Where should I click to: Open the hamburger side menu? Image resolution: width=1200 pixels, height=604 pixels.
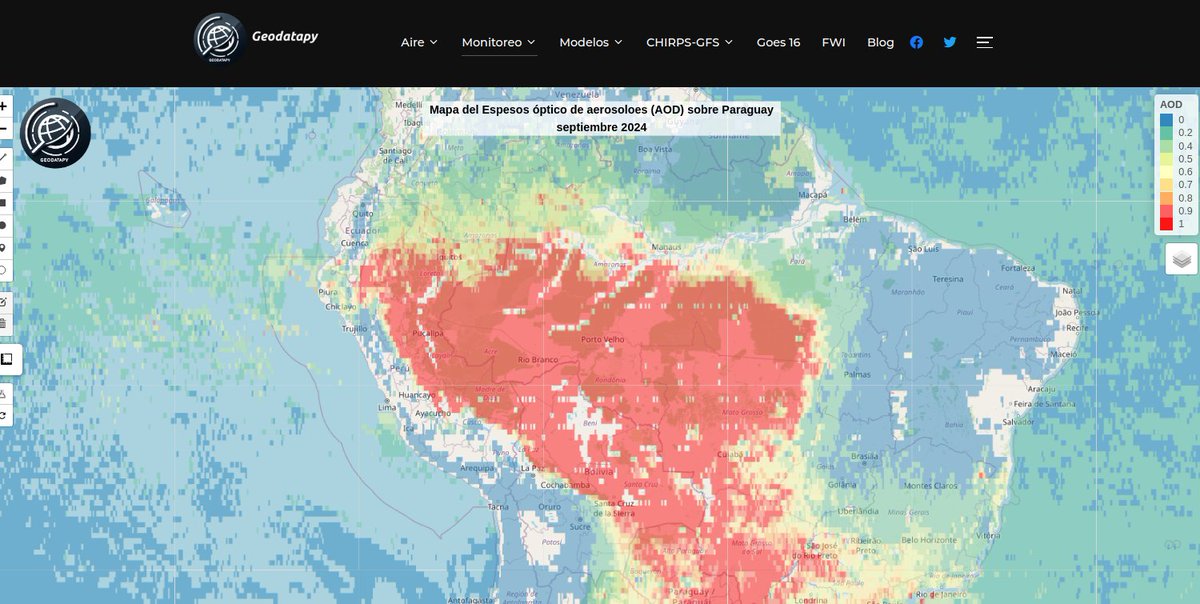(x=985, y=42)
